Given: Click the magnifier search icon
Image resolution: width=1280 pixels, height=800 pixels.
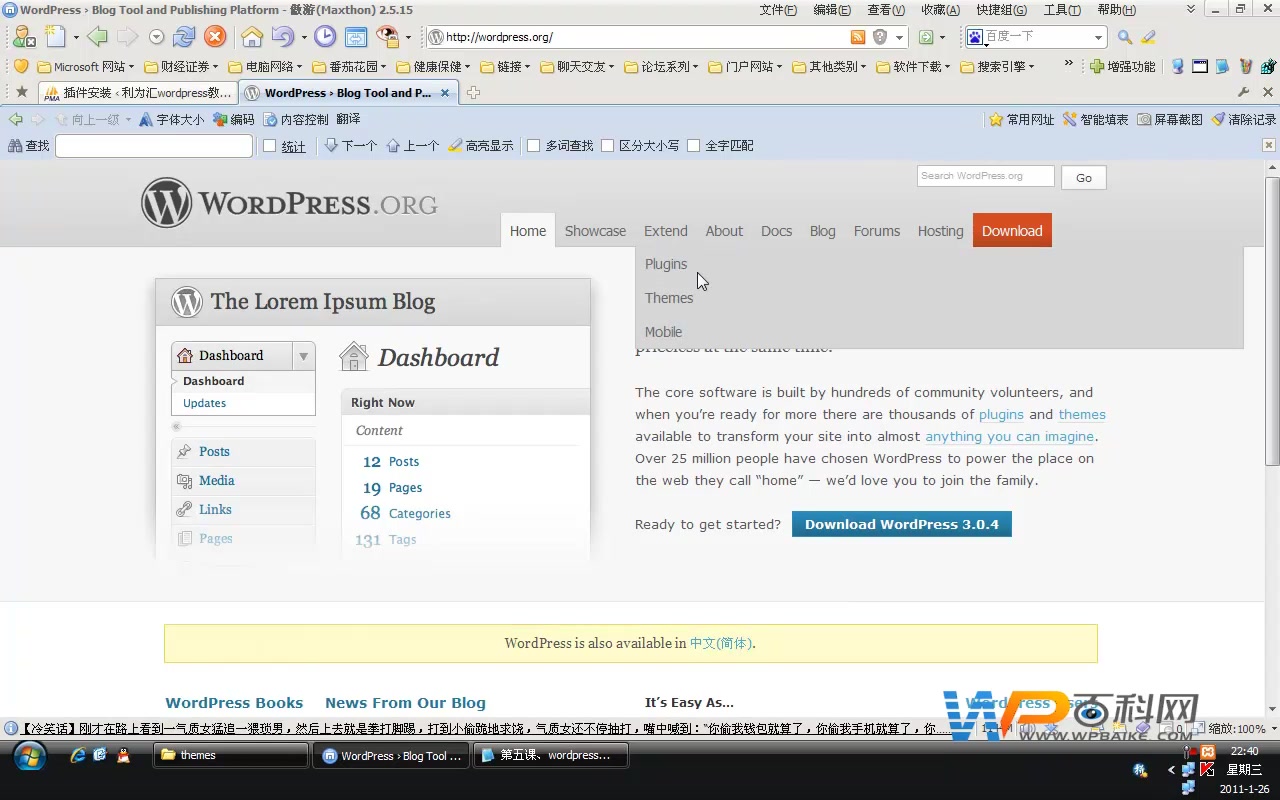Looking at the screenshot, I should tap(1125, 37).
